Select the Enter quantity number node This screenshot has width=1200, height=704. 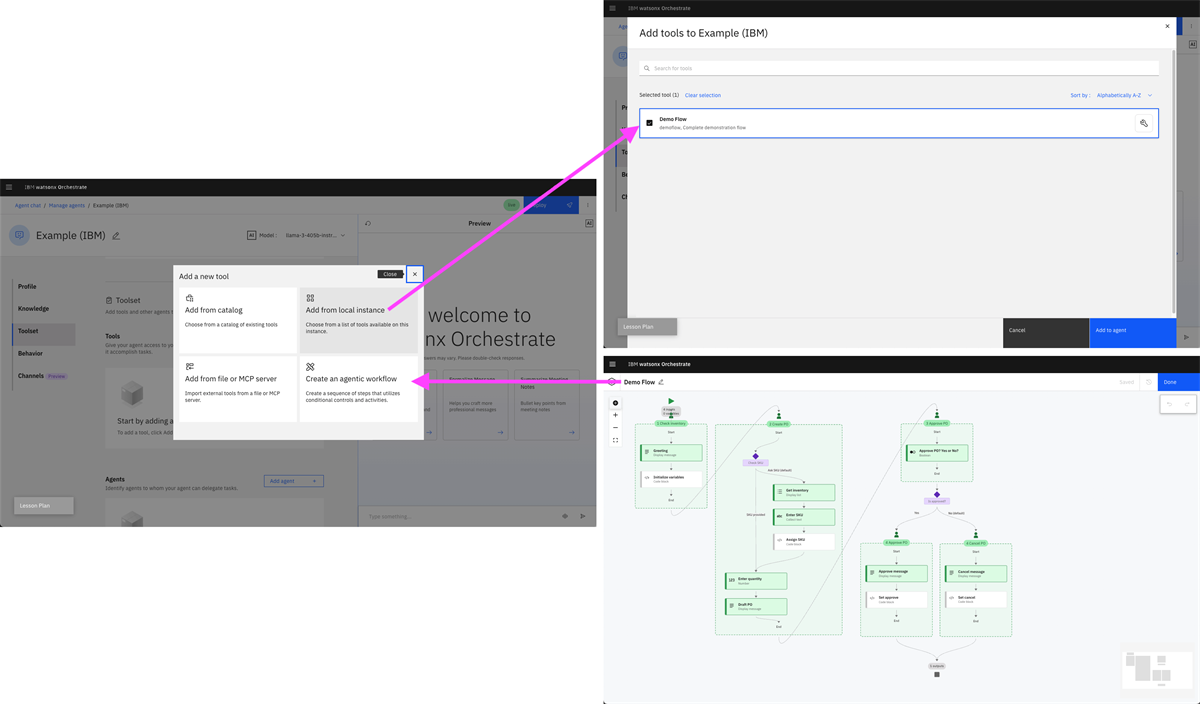[x=756, y=580]
